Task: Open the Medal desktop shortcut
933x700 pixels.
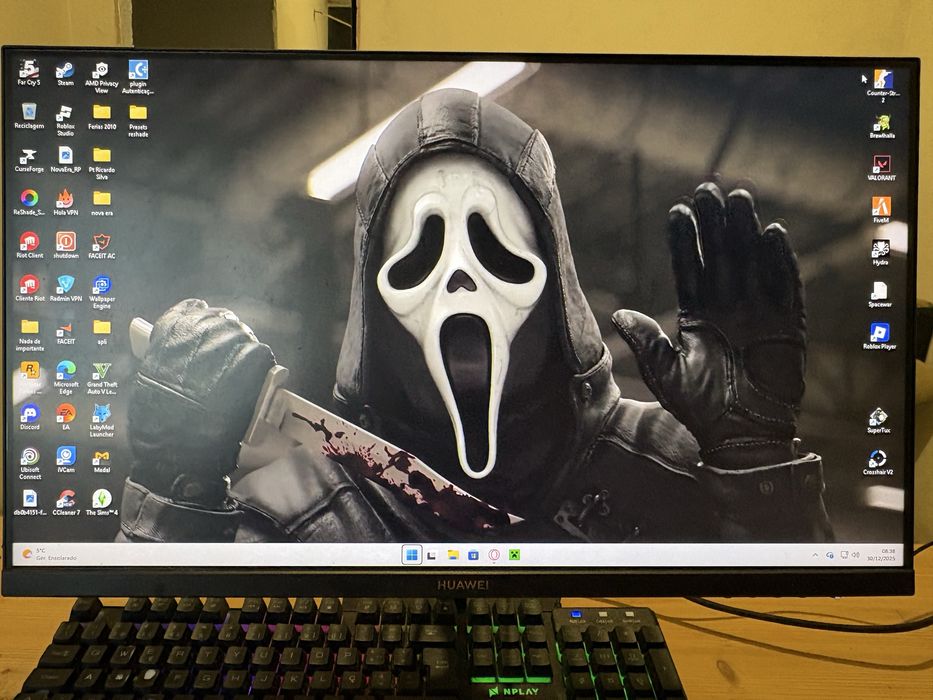Action: pyautogui.click(x=102, y=461)
